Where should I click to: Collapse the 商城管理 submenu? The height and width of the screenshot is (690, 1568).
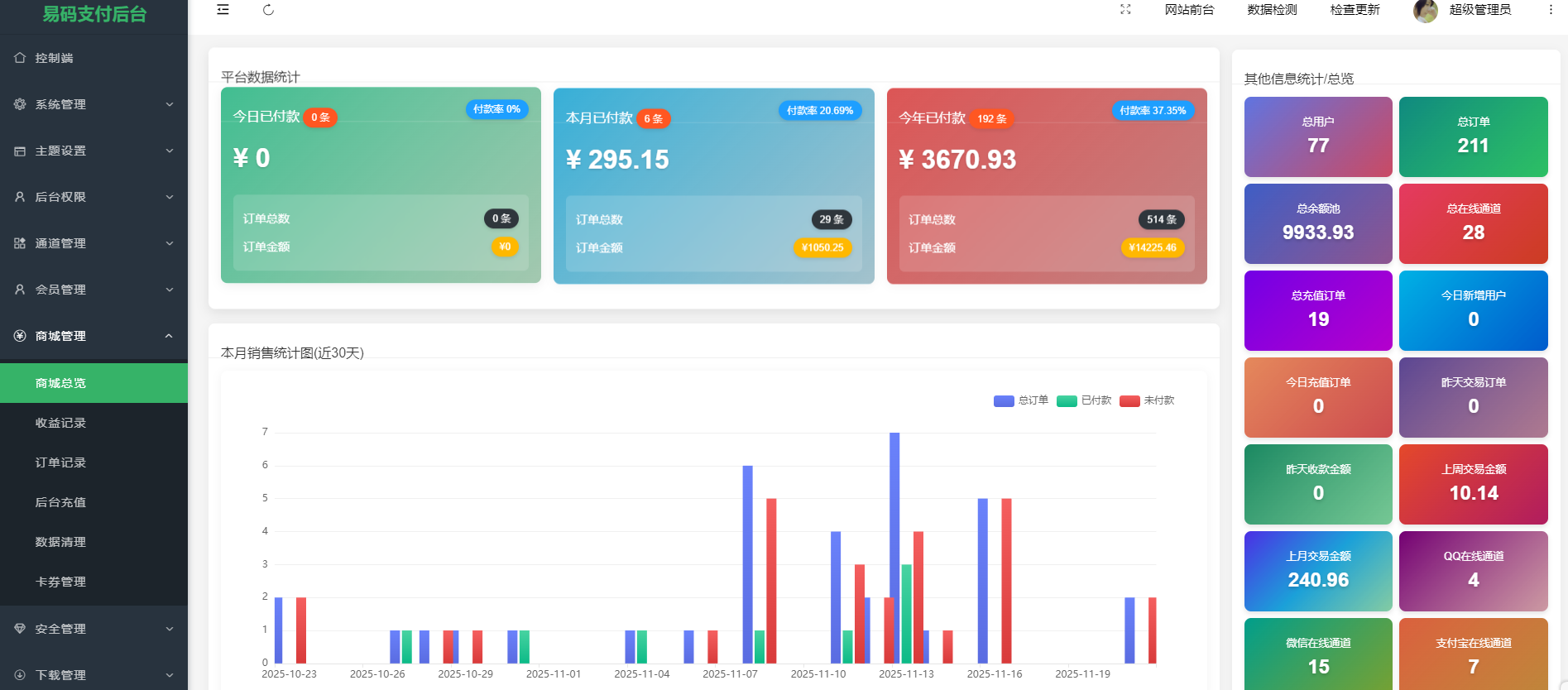pos(94,336)
